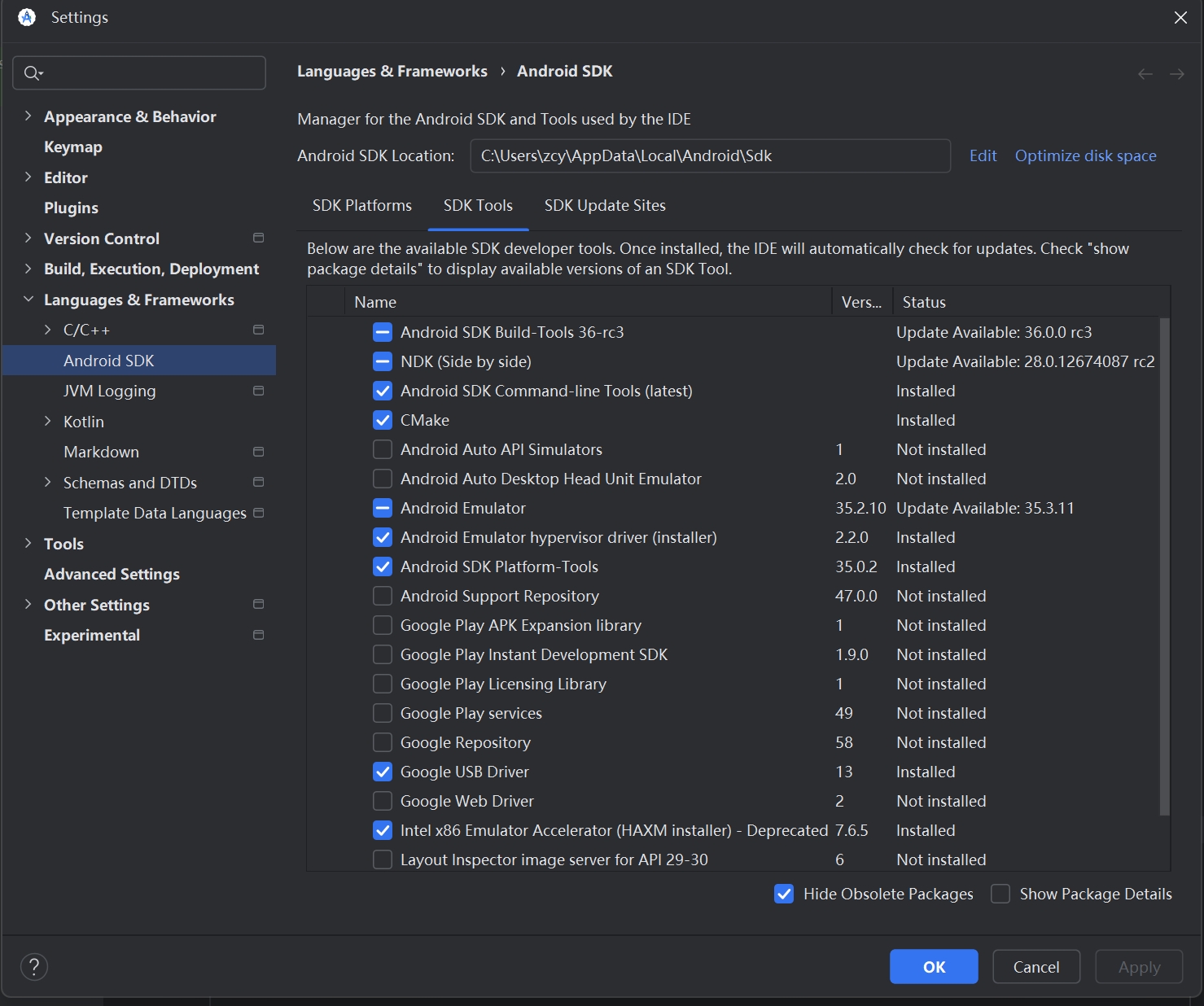Image resolution: width=1204 pixels, height=1006 pixels.
Task: Click the indicator icon next to Version Control
Action: click(x=258, y=238)
